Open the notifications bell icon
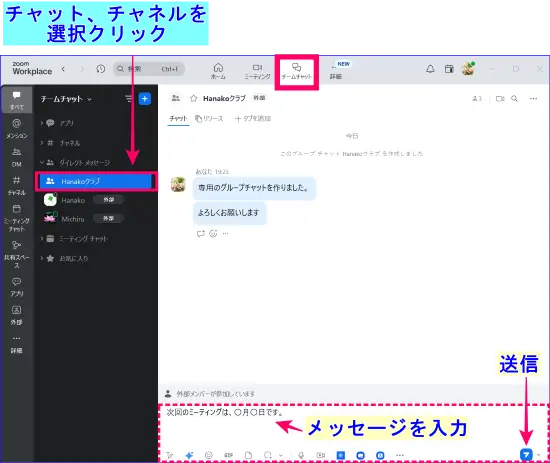Image resolution: width=550 pixels, height=463 pixels. pos(430,69)
